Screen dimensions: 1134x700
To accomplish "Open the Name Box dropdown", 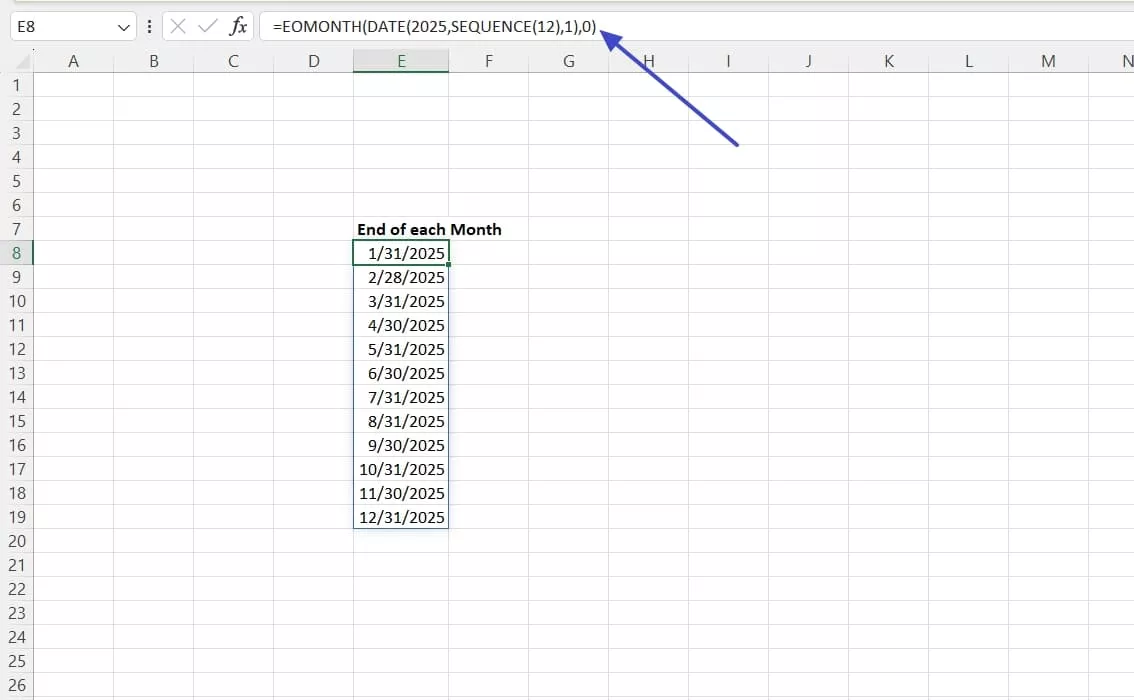I will [x=123, y=26].
